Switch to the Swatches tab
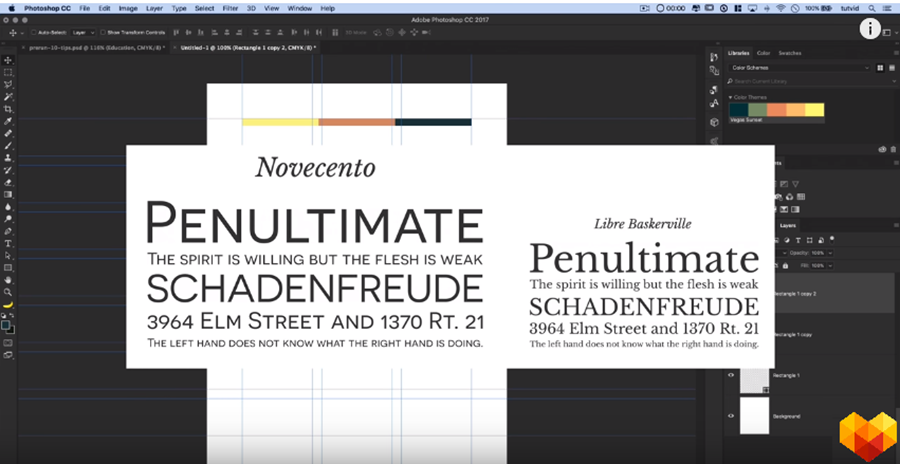This screenshot has width=900, height=464. pyautogui.click(x=789, y=53)
